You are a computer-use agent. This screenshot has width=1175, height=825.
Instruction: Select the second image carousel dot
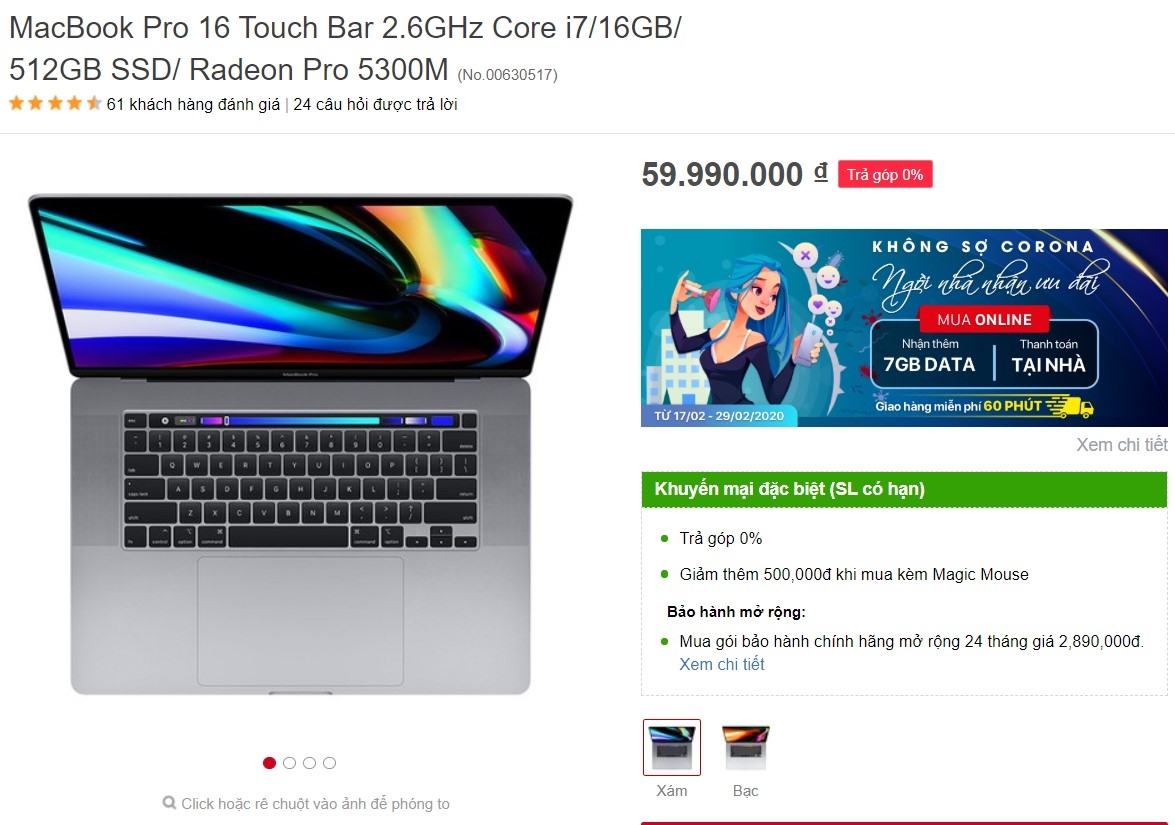(x=289, y=763)
